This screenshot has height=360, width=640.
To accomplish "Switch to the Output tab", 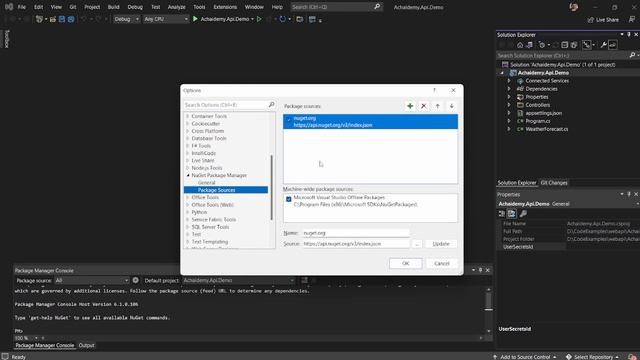I will (86, 345).
